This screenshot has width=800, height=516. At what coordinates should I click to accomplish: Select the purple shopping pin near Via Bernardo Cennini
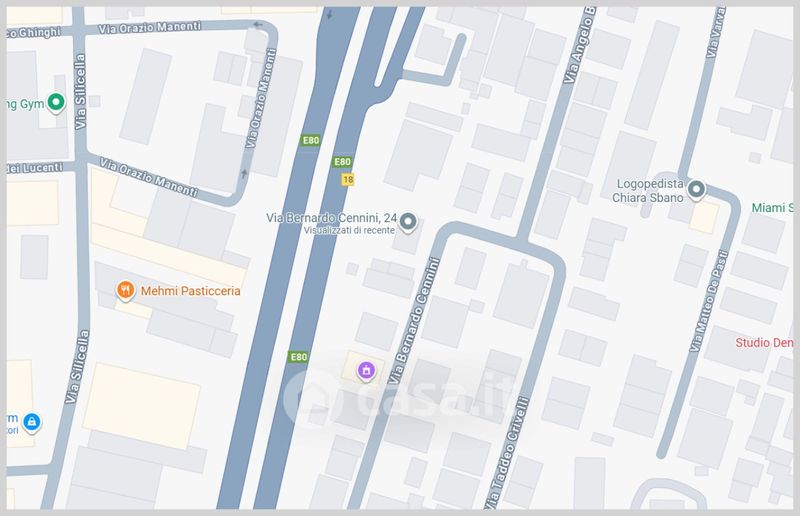366,371
